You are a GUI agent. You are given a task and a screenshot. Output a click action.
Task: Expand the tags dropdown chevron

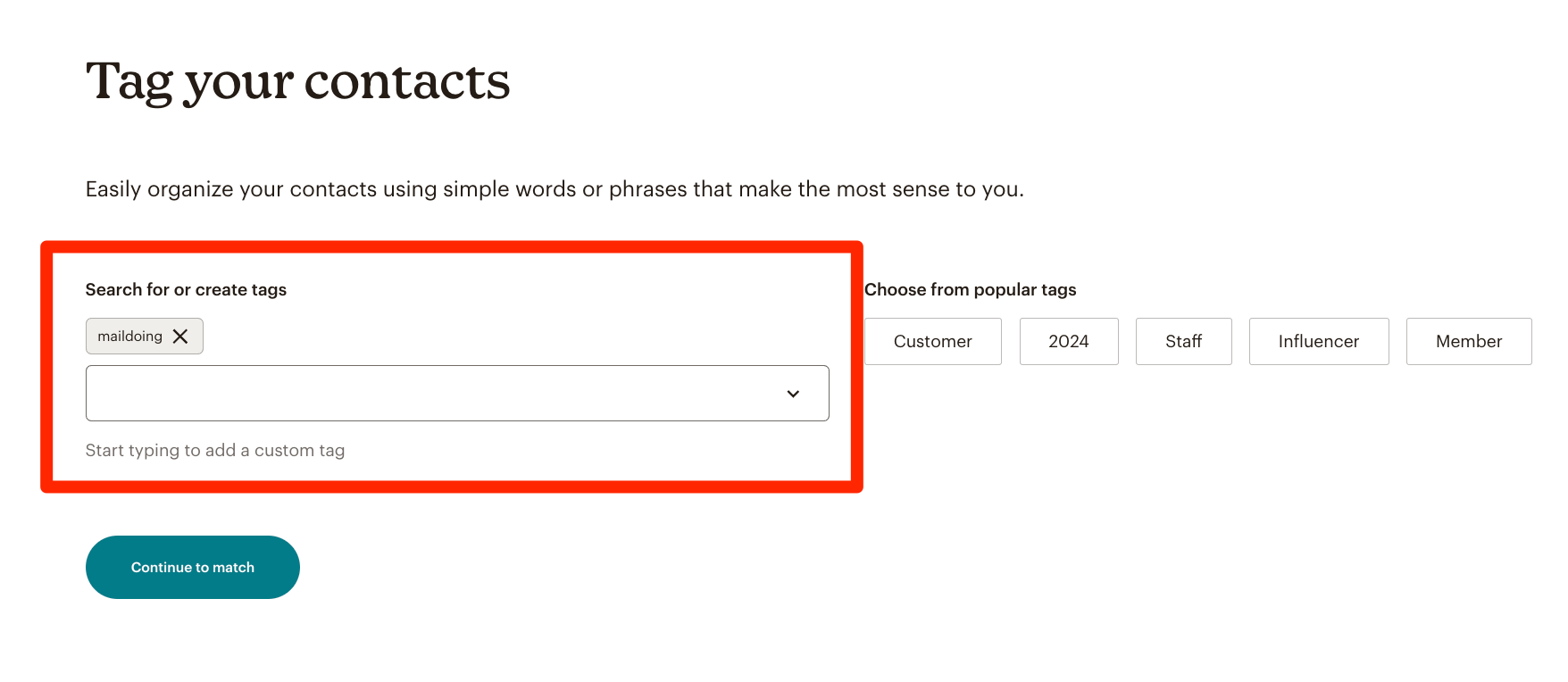(793, 394)
